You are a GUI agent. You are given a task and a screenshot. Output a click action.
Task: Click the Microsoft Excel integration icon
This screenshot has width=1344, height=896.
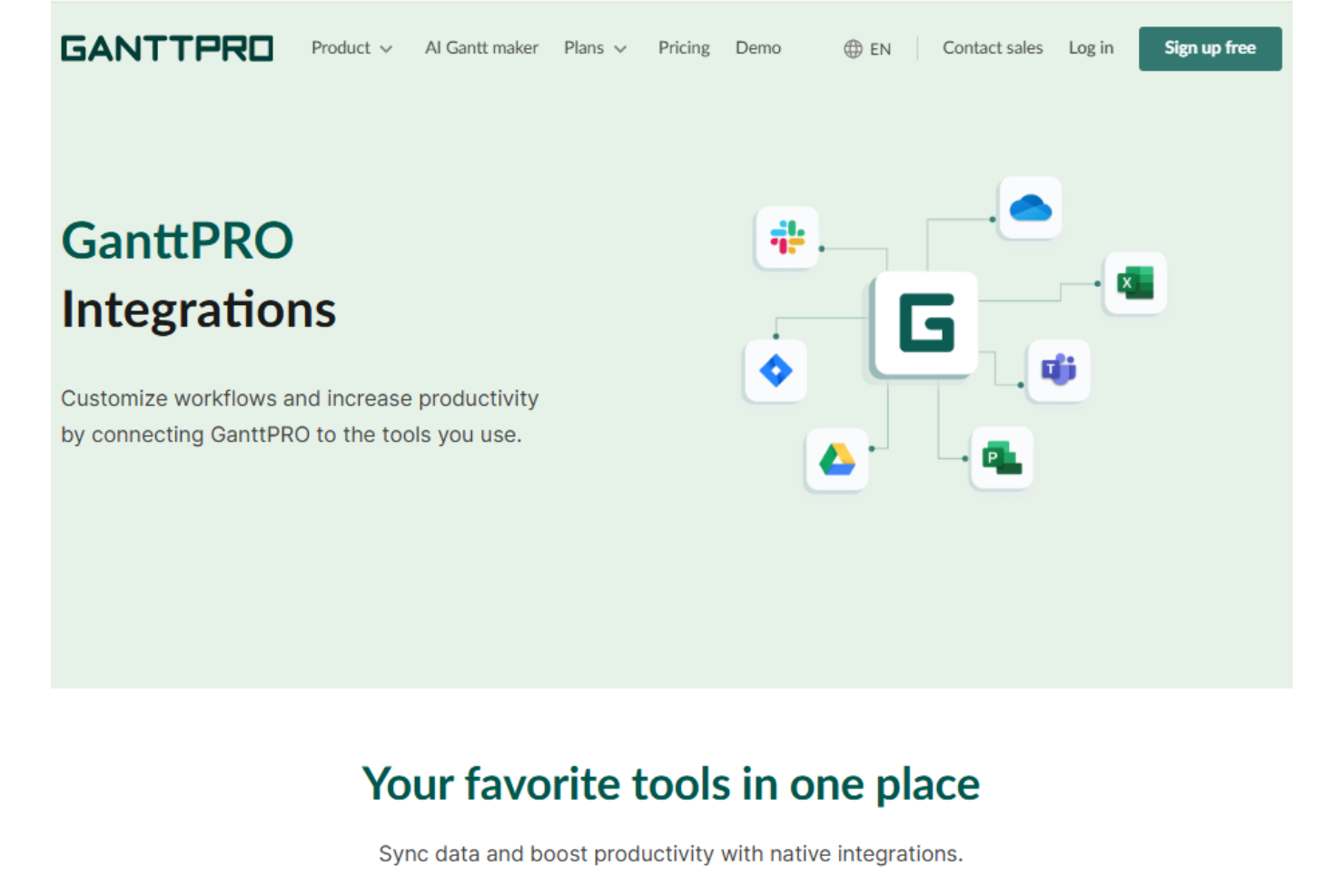coord(1134,283)
